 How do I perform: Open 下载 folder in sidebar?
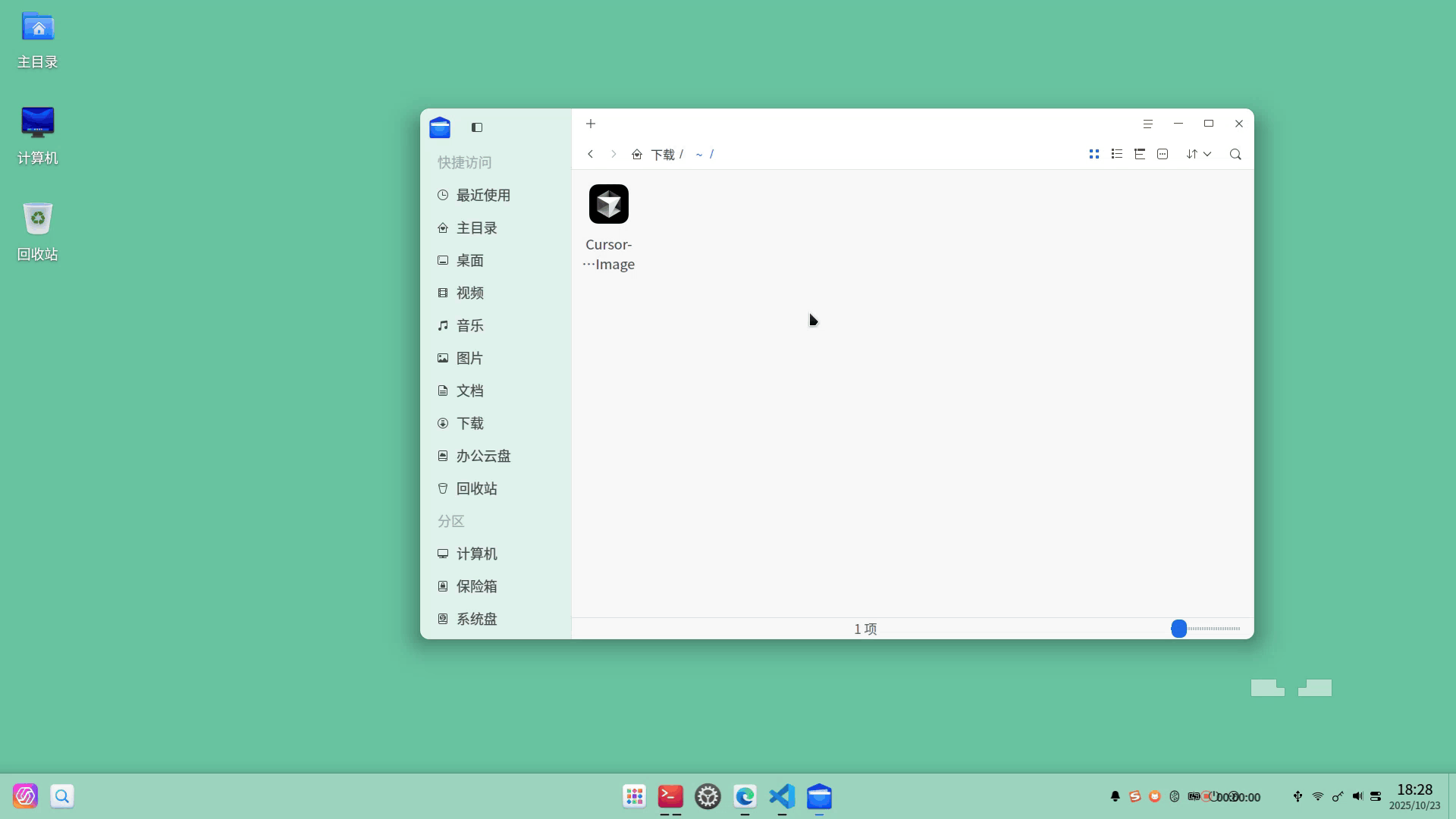[x=495, y=423]
